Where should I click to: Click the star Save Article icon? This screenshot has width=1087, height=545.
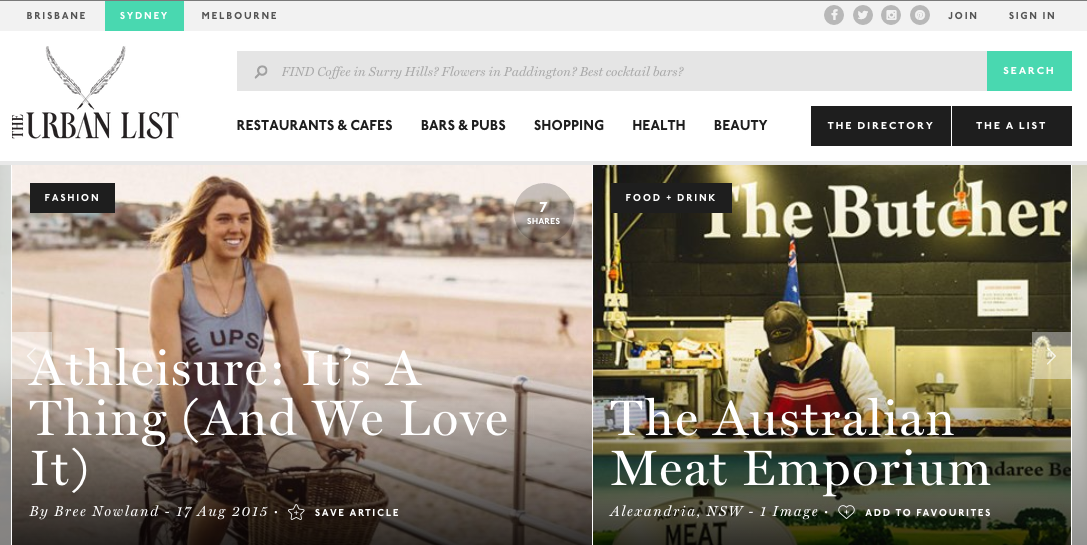click(296, 512)
